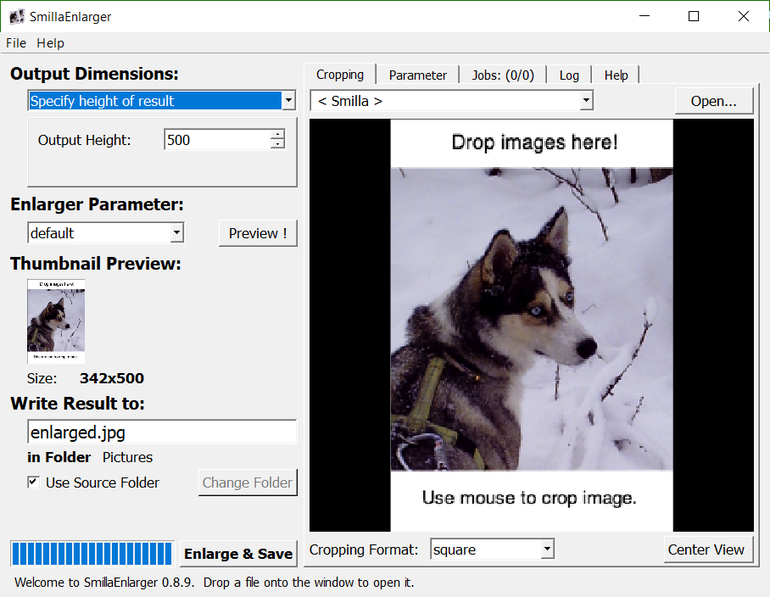Click the Preview ! button

[258, 233]
